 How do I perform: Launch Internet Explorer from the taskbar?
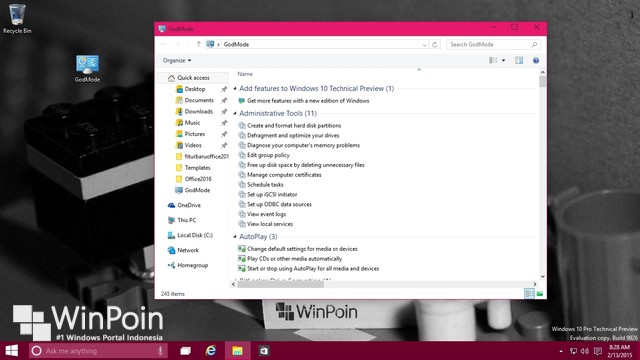pos(211,351)
